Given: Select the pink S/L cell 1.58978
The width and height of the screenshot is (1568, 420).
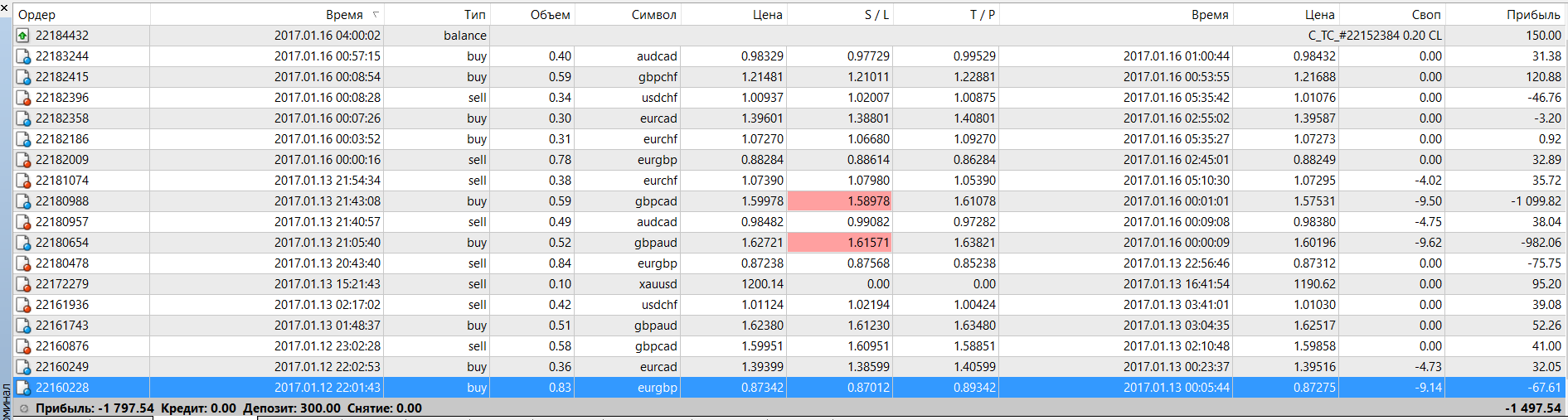Looking at the screenshot, I should (x=840, y=201).
